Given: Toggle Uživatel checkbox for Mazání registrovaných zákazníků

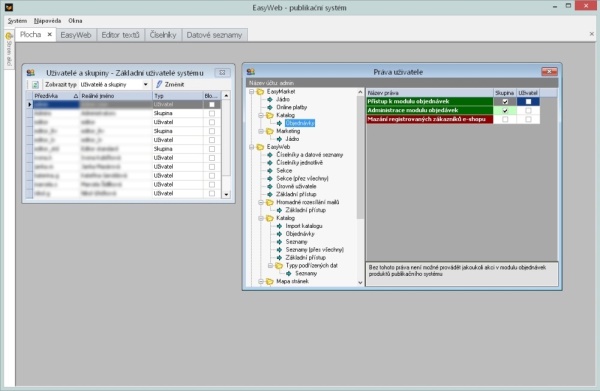Looking at the screenshot, I should pyautogui.click(x=528, y=119).
